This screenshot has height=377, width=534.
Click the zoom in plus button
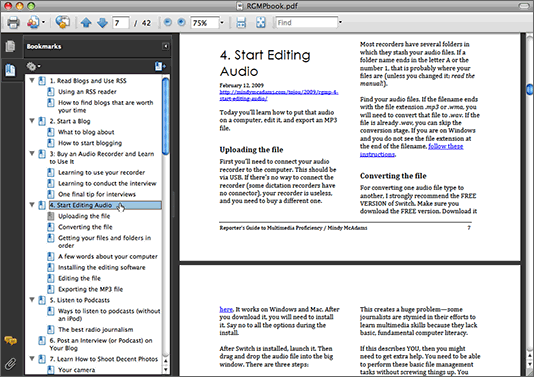pyautogui.click(x=181, y=22)
